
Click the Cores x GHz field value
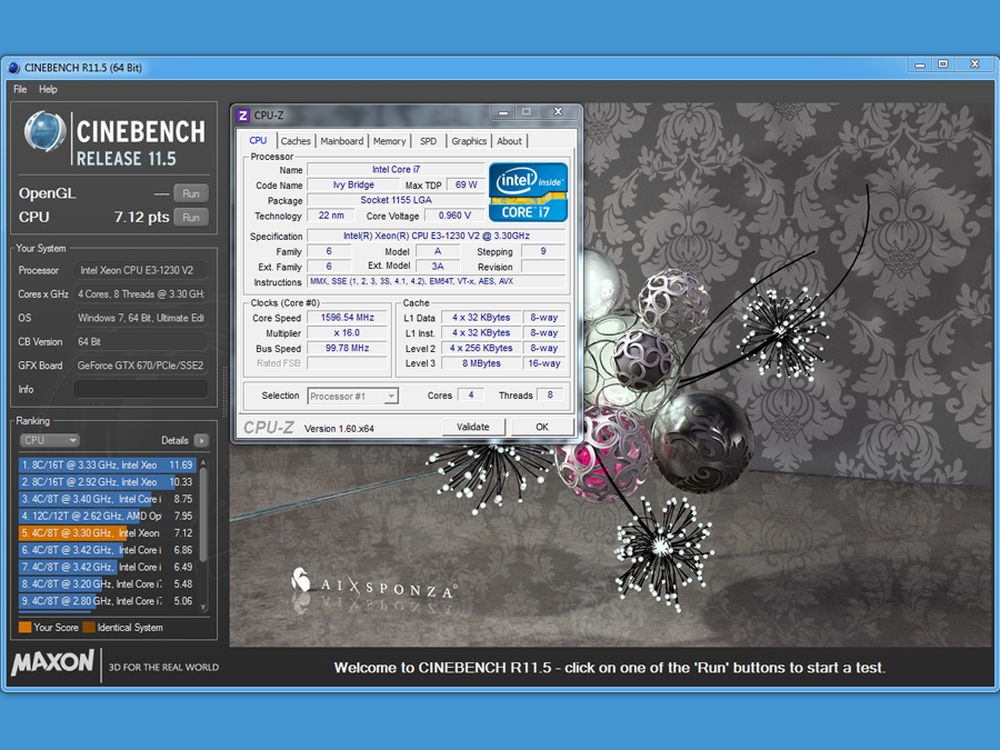pos(140,294)
